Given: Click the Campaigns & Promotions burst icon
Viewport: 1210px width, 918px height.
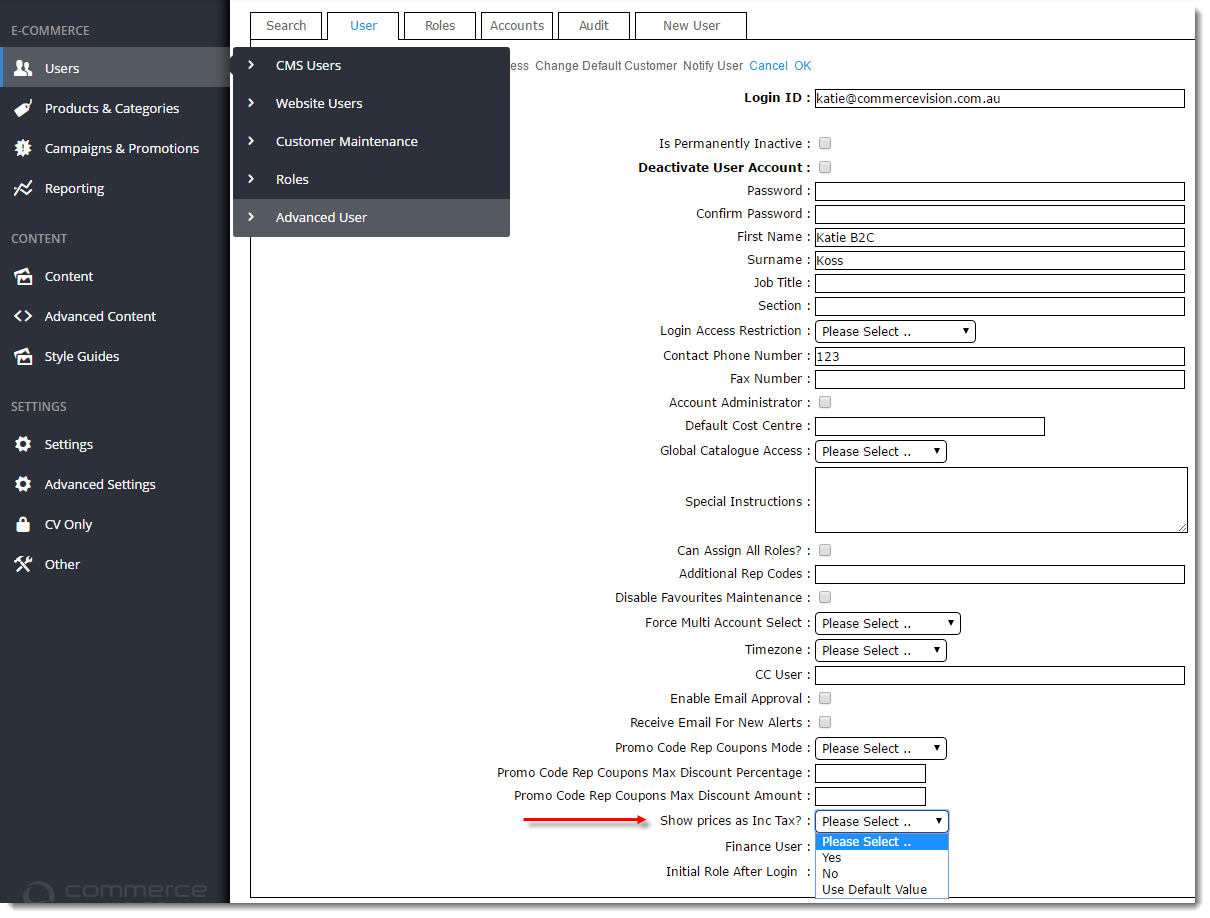Looking at the screenshot, I should [x=23, y=148].
